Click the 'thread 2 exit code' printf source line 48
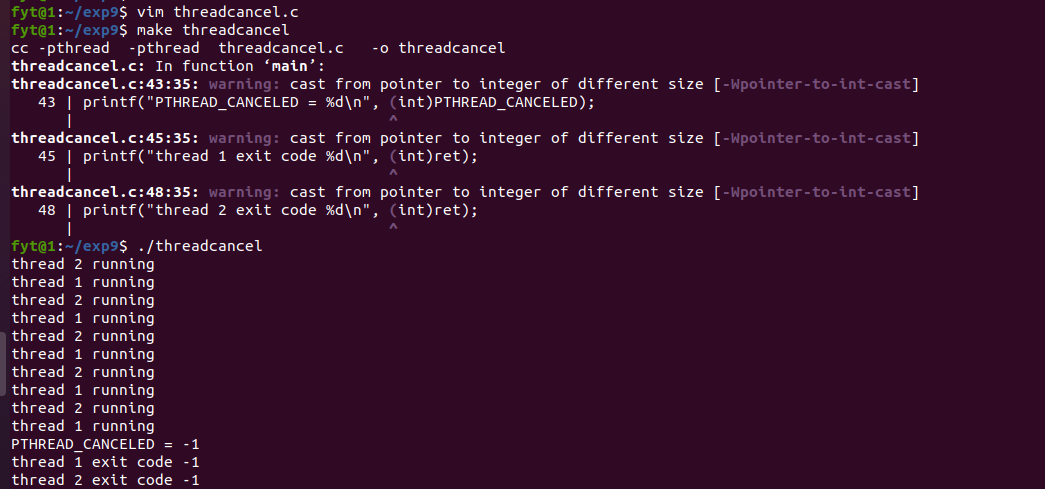 [280, 210]
